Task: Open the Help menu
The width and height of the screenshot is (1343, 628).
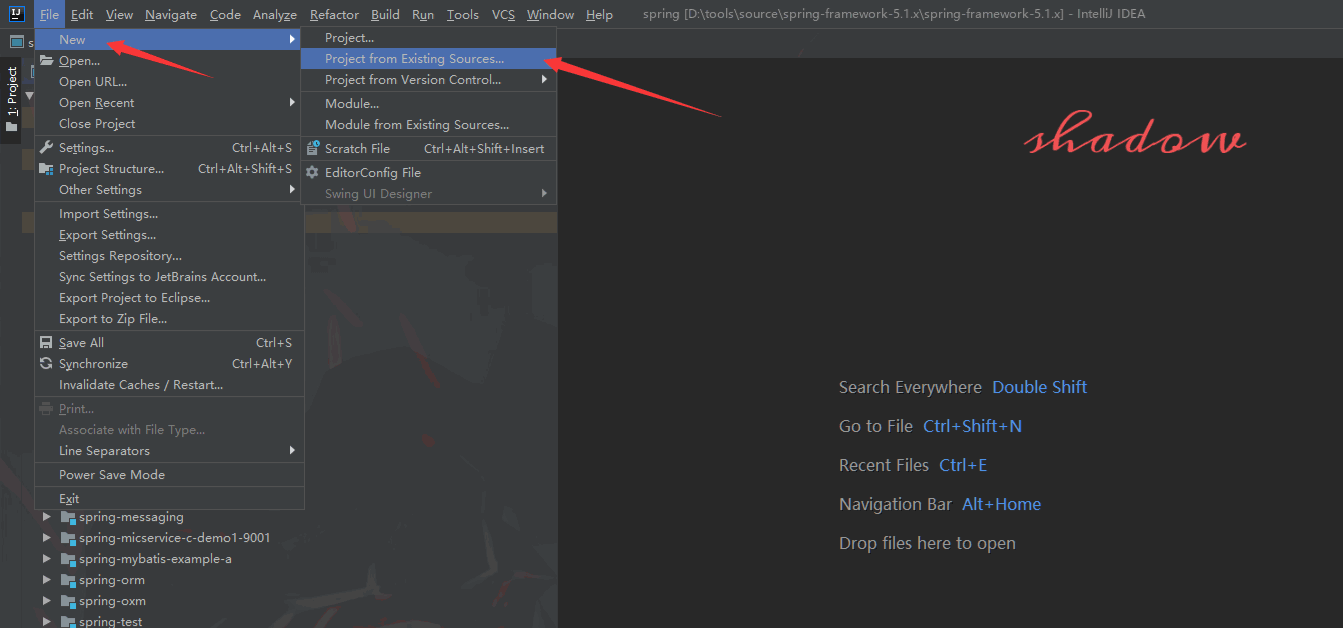Action: coord(599,14)
